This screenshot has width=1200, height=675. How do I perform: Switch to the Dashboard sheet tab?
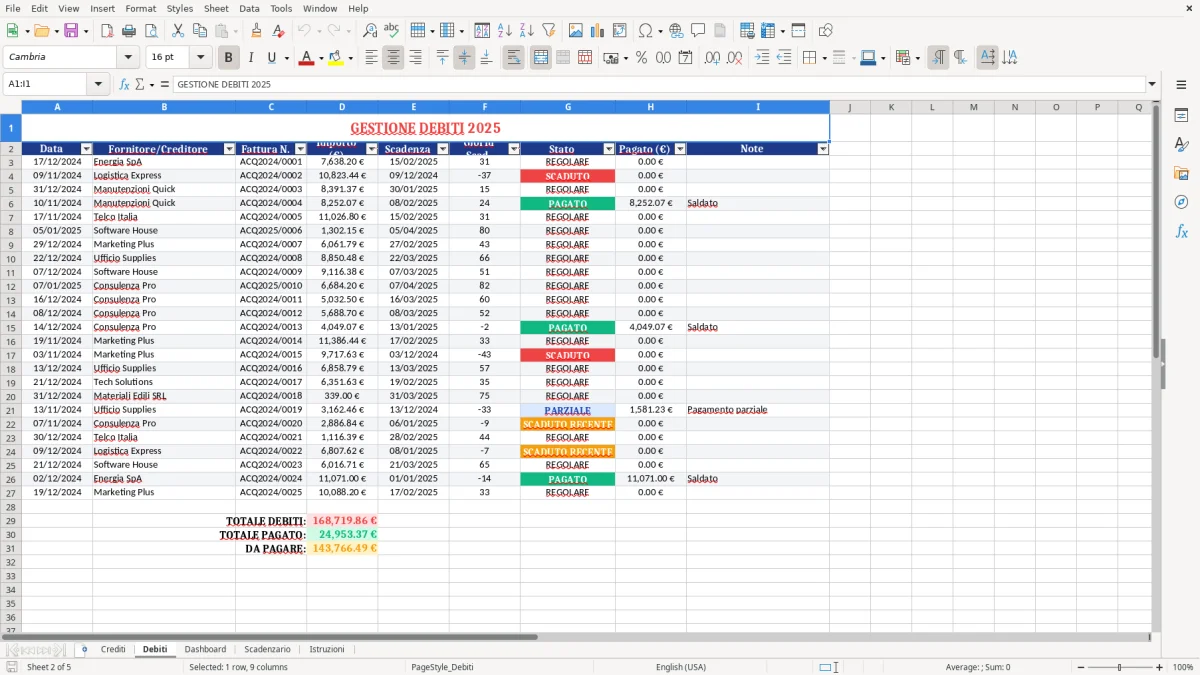tap(205, 649)
